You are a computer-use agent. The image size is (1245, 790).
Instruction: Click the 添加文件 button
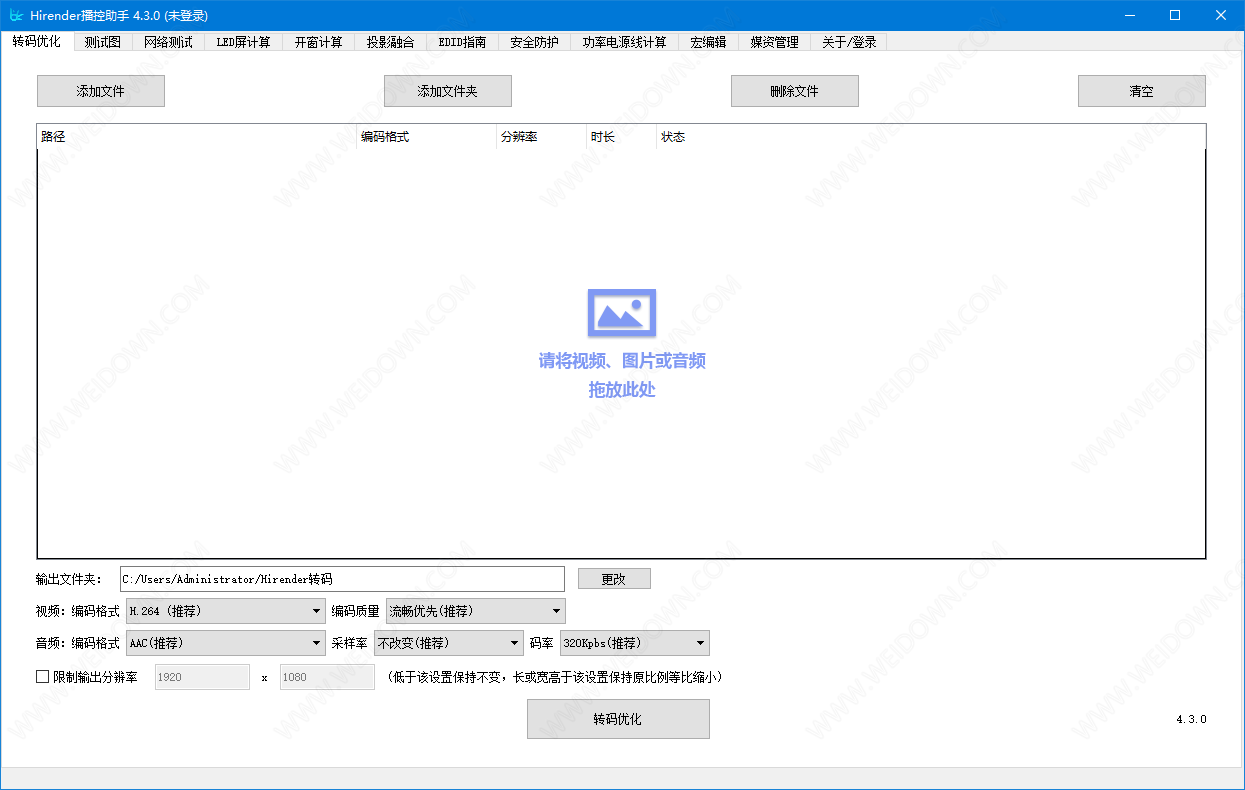[101, 91]
